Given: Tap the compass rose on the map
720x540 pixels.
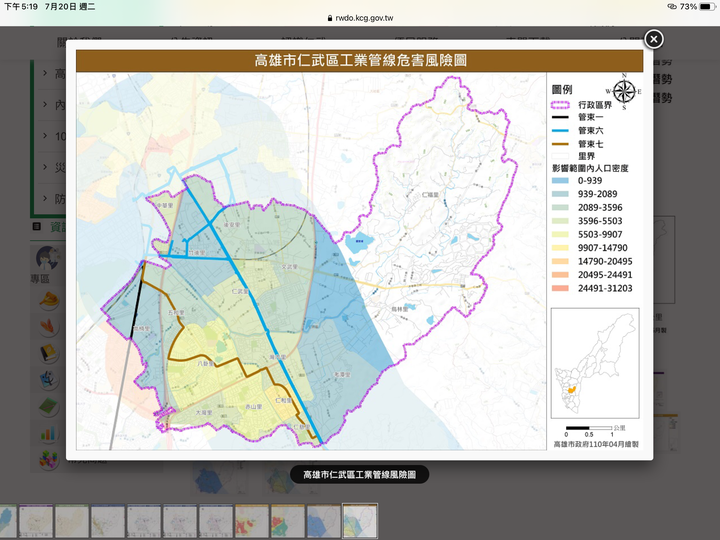Looking at the screenshot, I should [624, 91].
